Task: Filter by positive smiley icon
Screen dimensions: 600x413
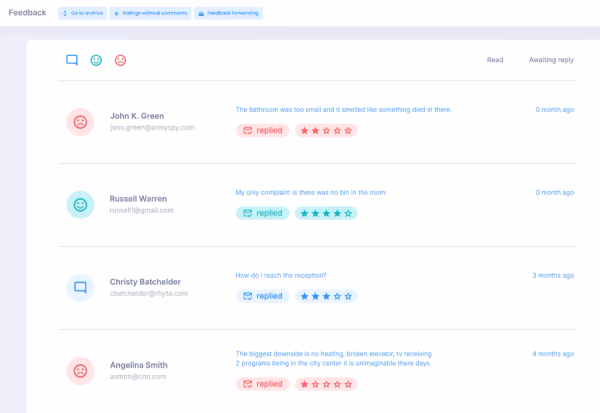Action: [x=96, y=60]
